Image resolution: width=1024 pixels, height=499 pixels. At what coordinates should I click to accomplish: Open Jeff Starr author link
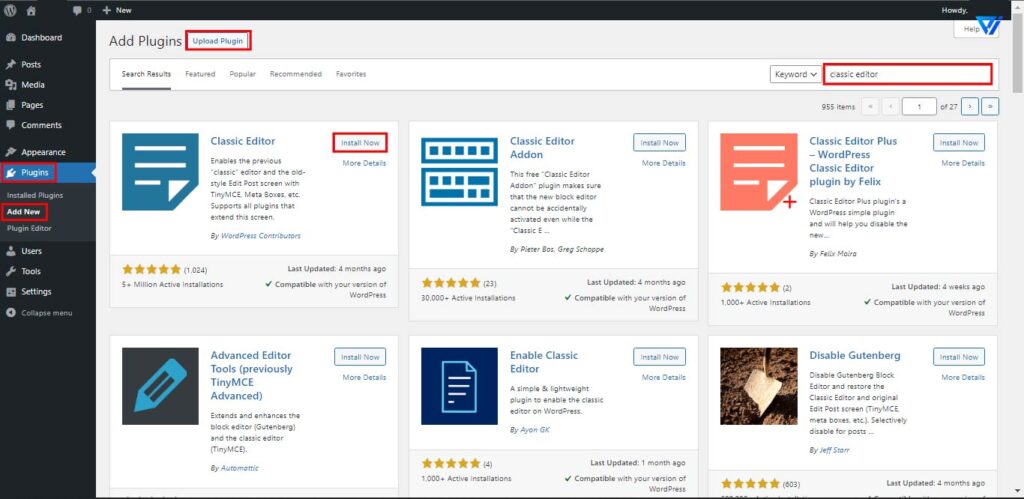pyautogui.click(x=834, y=451)
